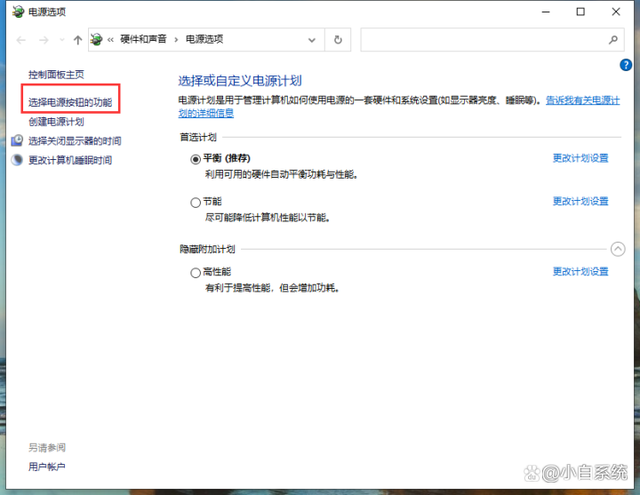Go to 硬件和声音 in the breadcrumb
Image resolution: width=640 pixels, height=495 pixels.
(146, 40)
